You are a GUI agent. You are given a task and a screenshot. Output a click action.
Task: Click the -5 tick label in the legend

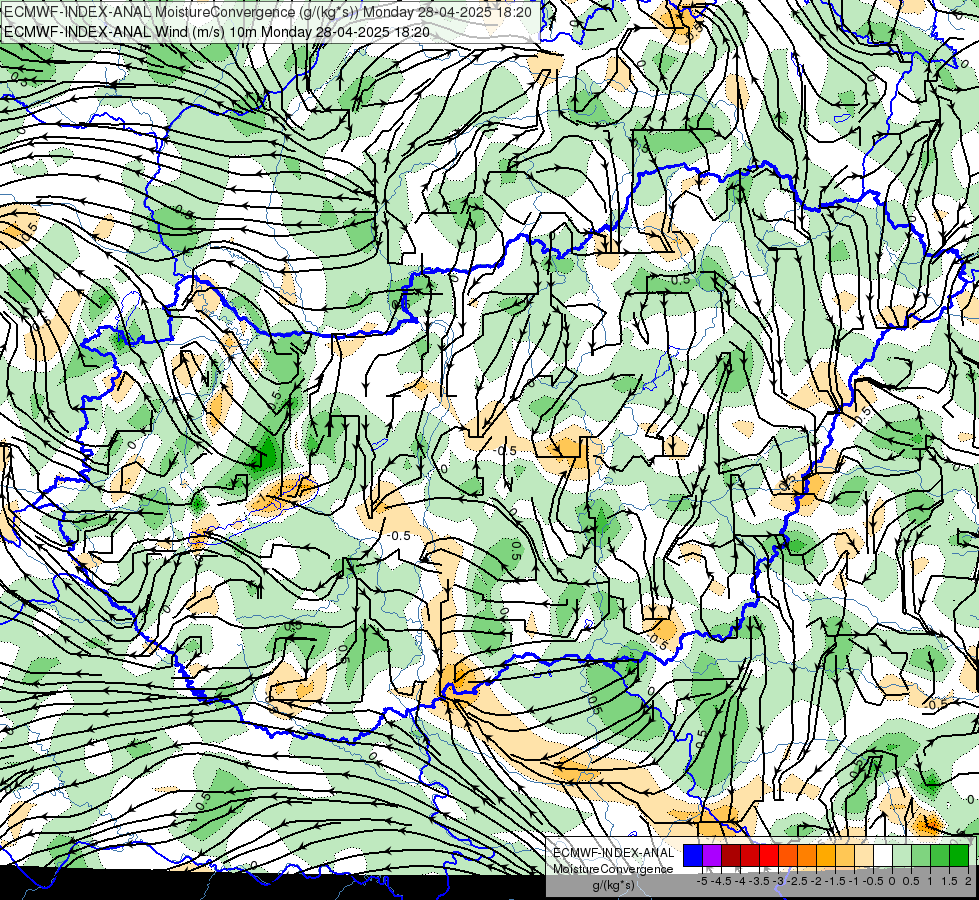[702, 881]
